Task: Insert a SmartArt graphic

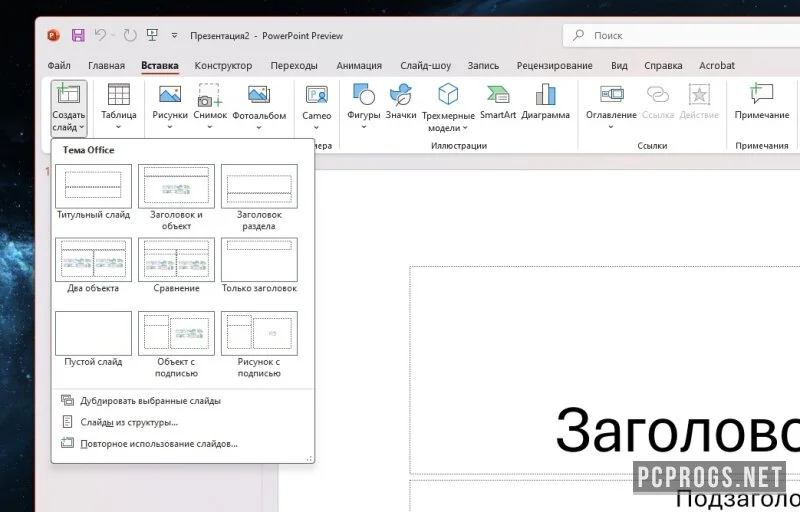Action: point(498,94)
